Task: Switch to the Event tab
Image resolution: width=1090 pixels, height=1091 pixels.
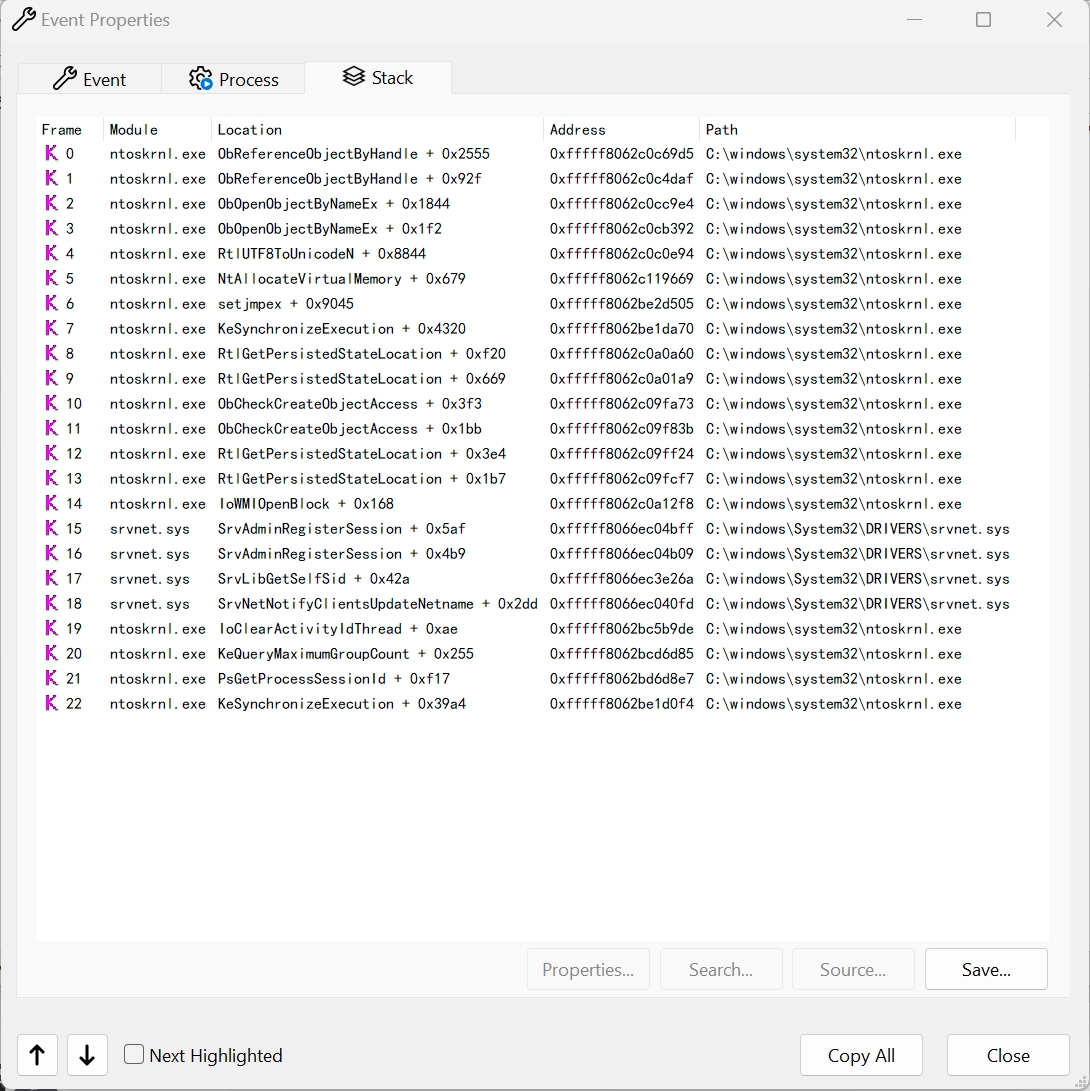Action: pos(90,80)
